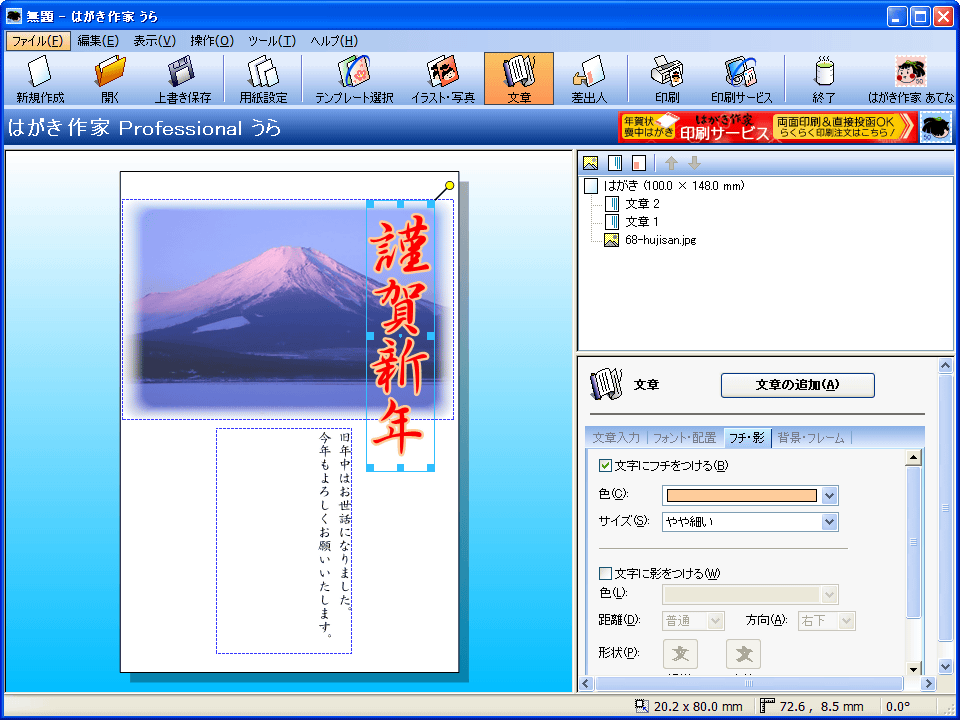The image size is (960, 720).
Task: Toggle 文字にフチをつける checkbox
Action: [x=606, y=466]
